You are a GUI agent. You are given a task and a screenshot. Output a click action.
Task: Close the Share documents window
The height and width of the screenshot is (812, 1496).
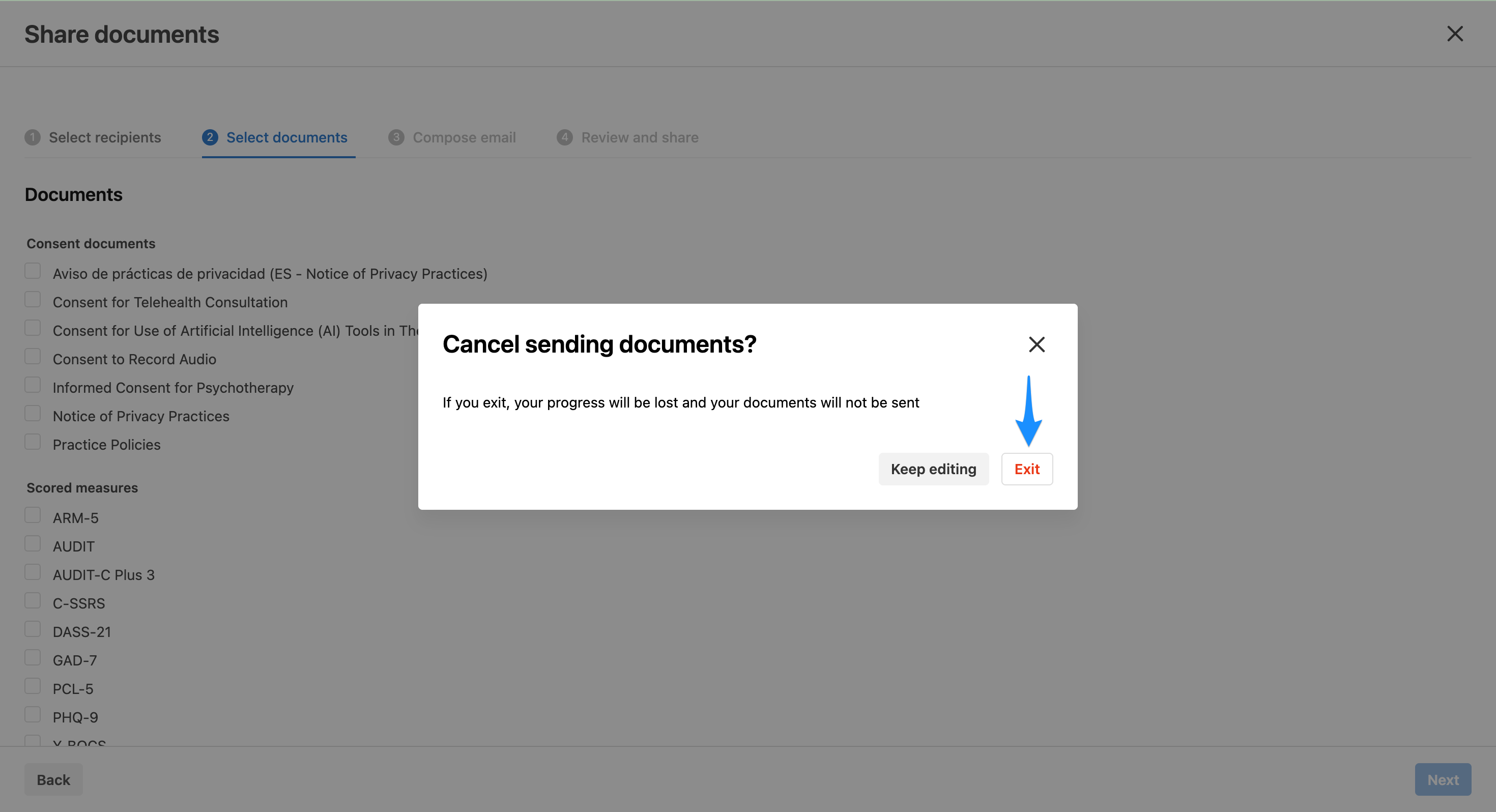[1455, 34]
